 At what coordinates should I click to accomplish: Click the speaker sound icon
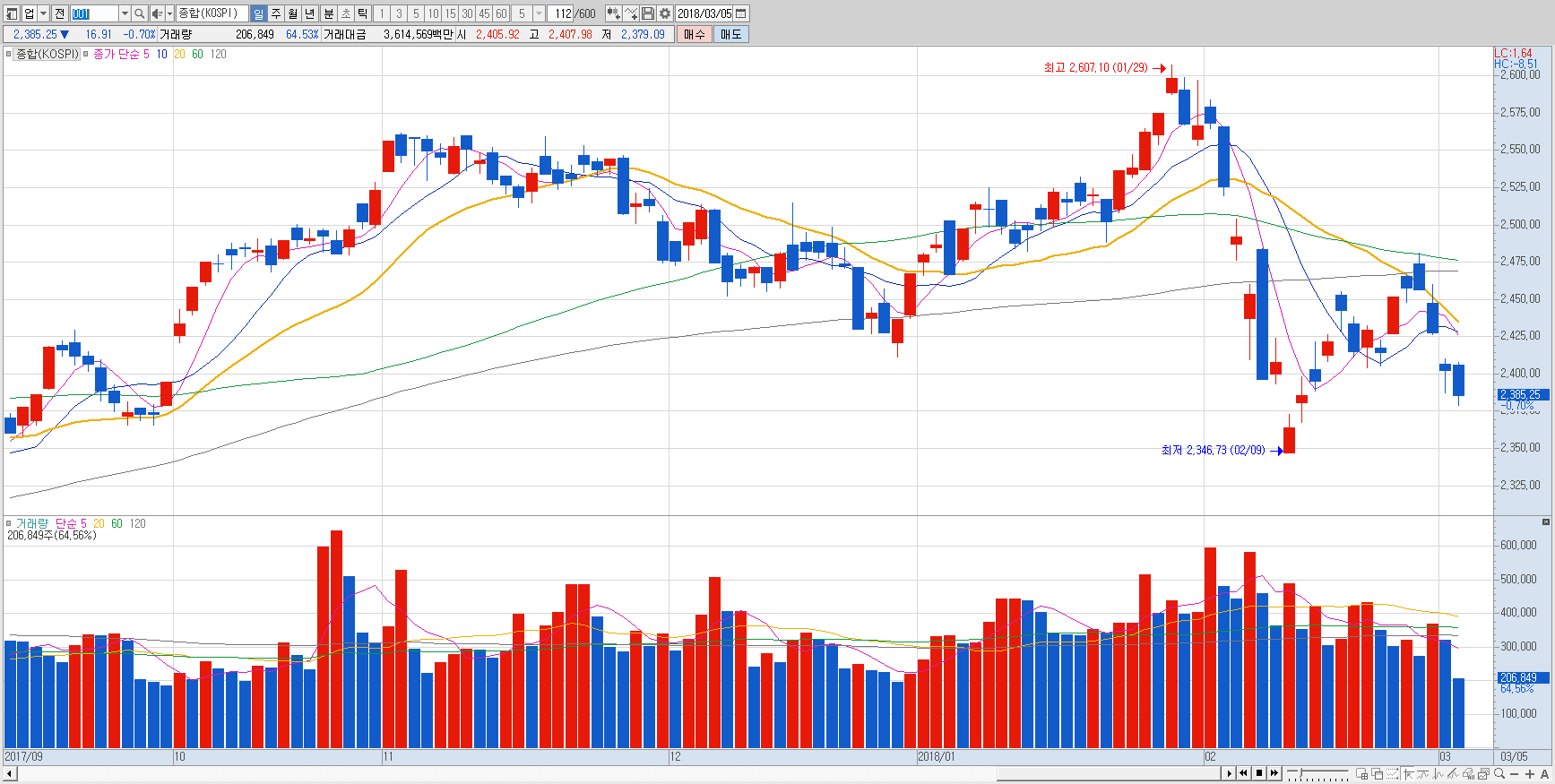click(157, 13)
